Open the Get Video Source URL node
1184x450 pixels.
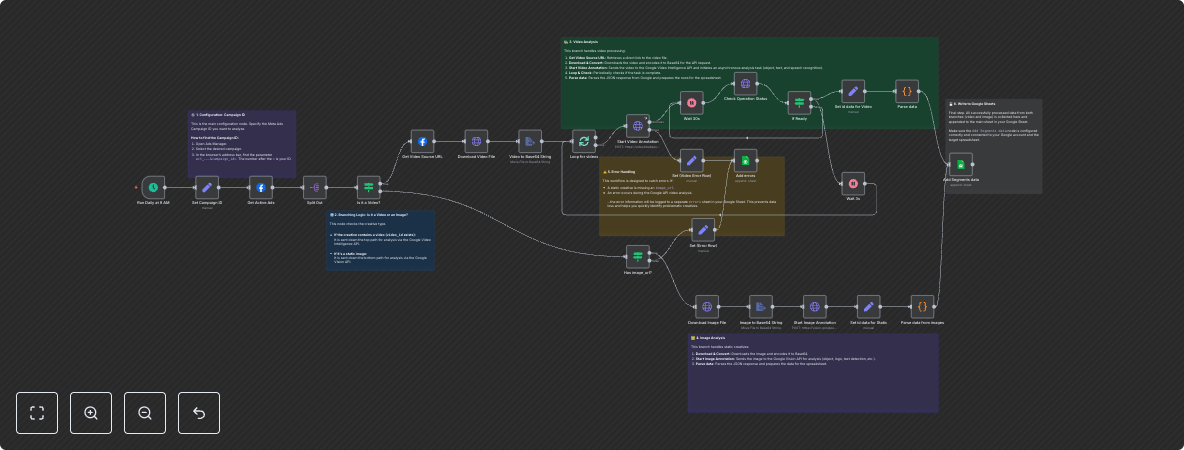[x=422, y=141]
